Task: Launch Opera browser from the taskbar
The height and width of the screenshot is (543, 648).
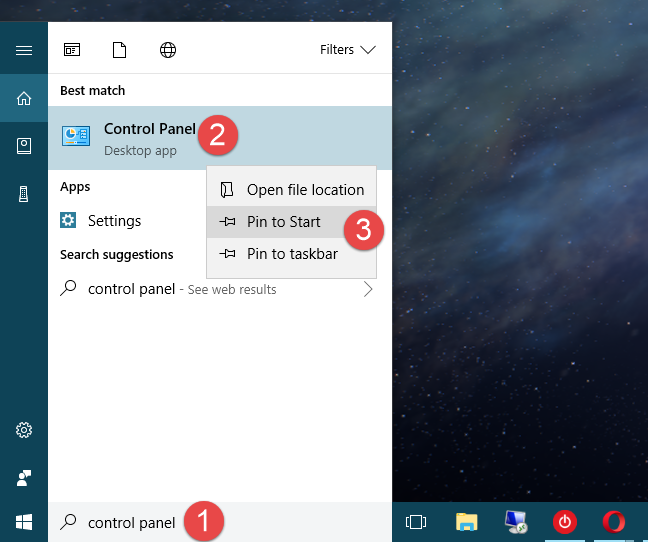Action: click(x=614, y=522)
